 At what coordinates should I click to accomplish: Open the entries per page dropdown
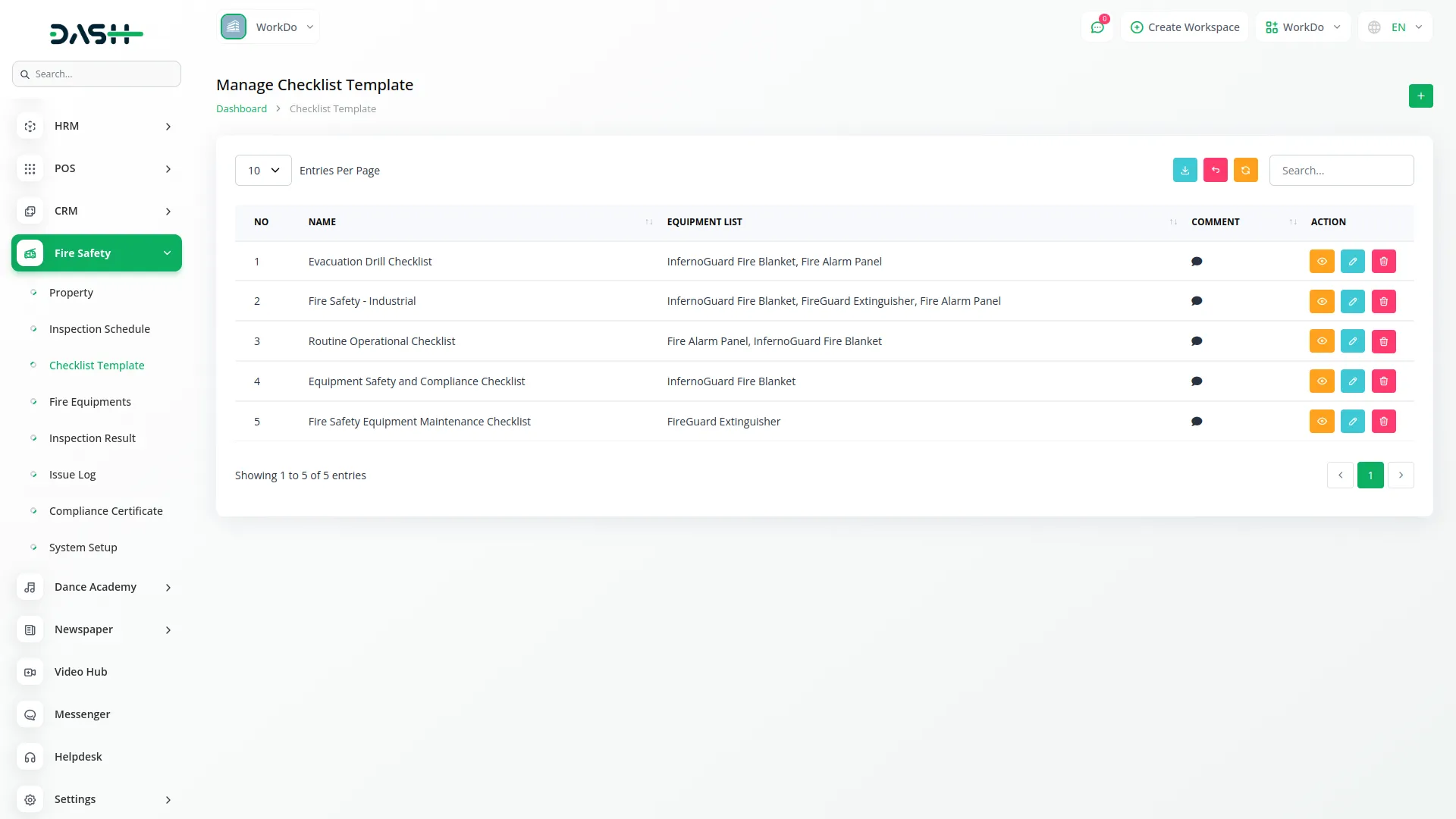[x=262, y=171]
